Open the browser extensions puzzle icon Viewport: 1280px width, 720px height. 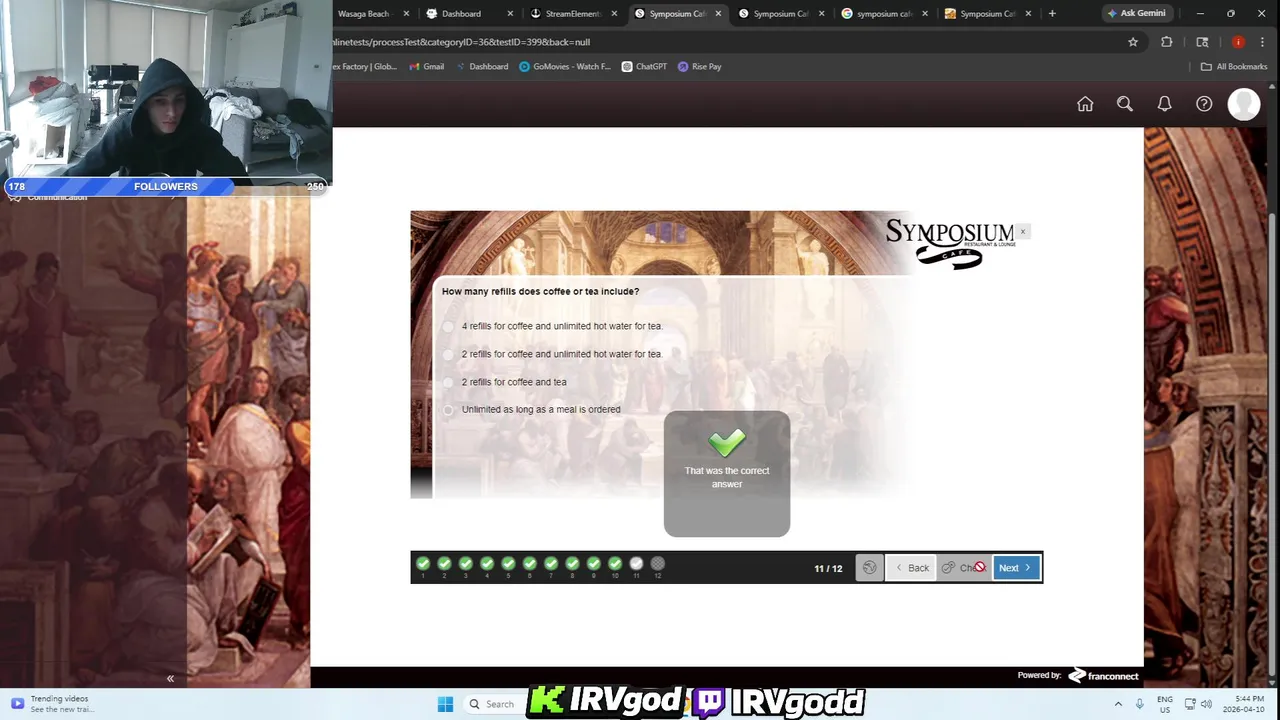[x=1166, y=42]
